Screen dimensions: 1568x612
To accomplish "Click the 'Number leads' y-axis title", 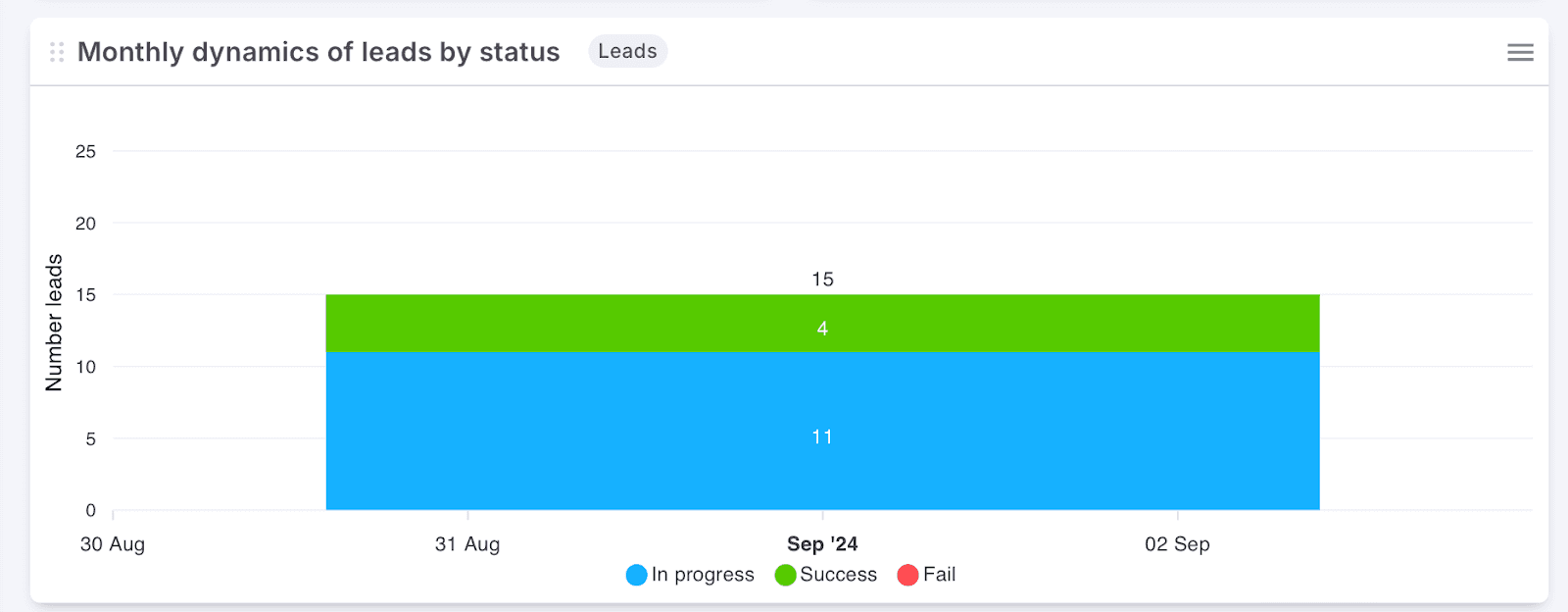I will point(54,323).
